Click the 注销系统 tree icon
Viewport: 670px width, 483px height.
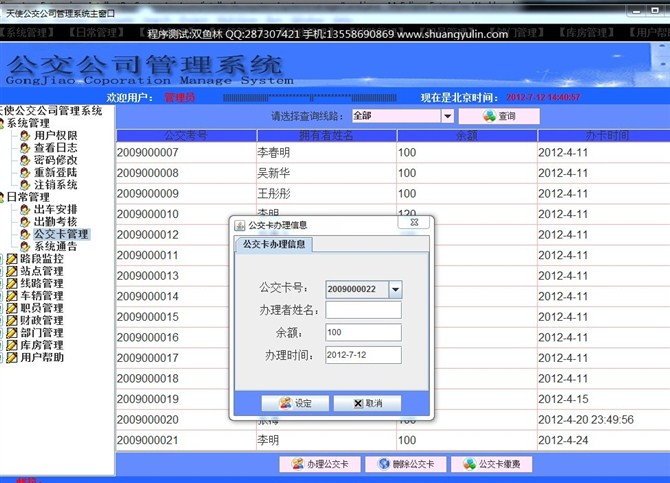pyautogui.click(x=25, y=185)
